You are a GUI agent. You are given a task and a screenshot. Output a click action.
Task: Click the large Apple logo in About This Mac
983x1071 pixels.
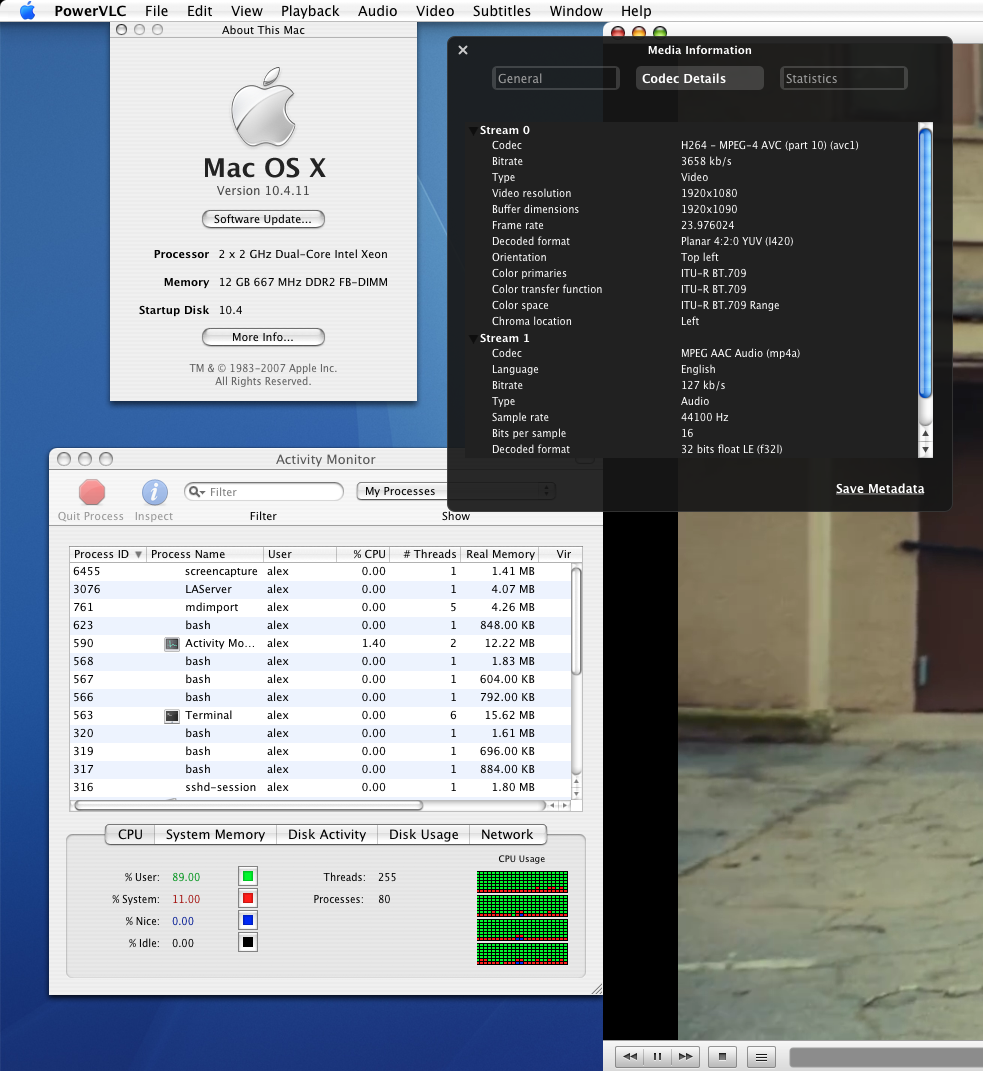click(264, 107)
